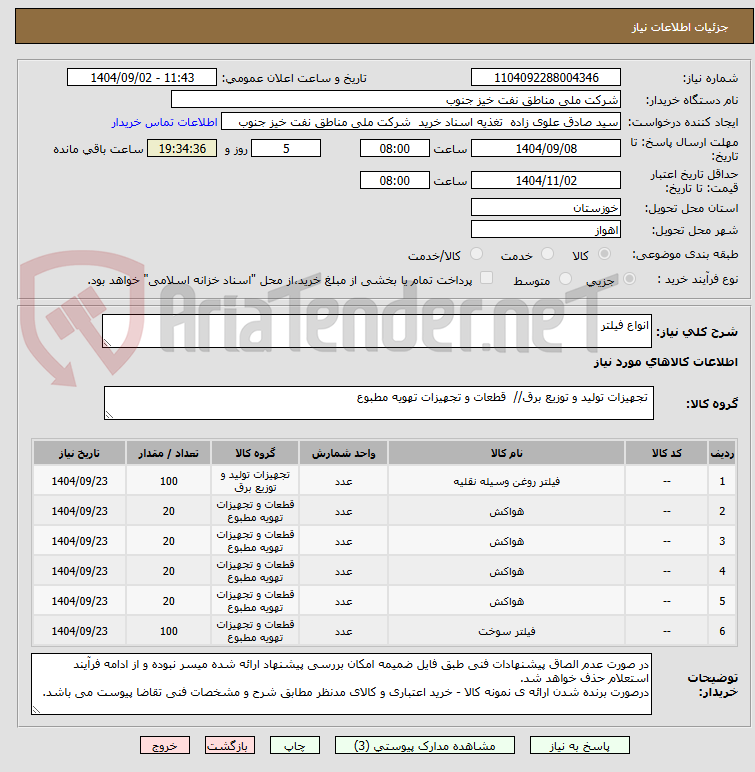
Task: Click the response deadline hour 08:00 field
Action: (394, 148)
